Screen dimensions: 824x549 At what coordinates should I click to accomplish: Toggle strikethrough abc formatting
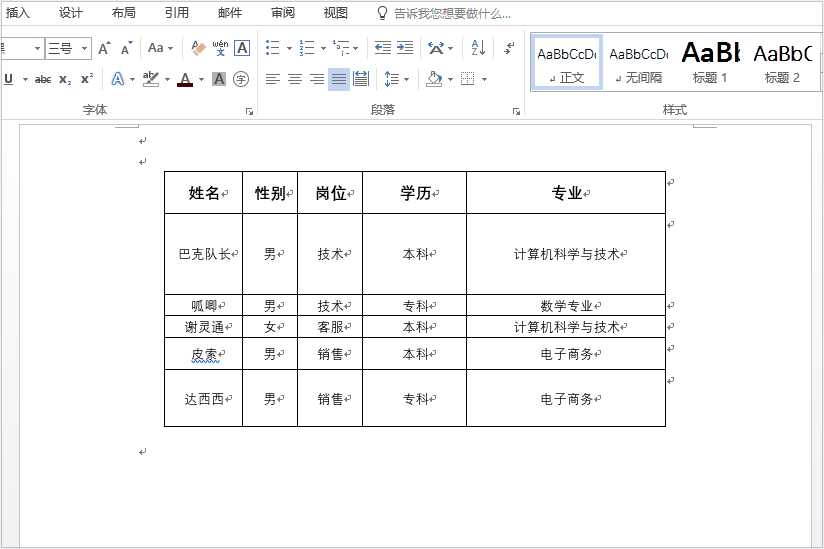pos(43,79)
